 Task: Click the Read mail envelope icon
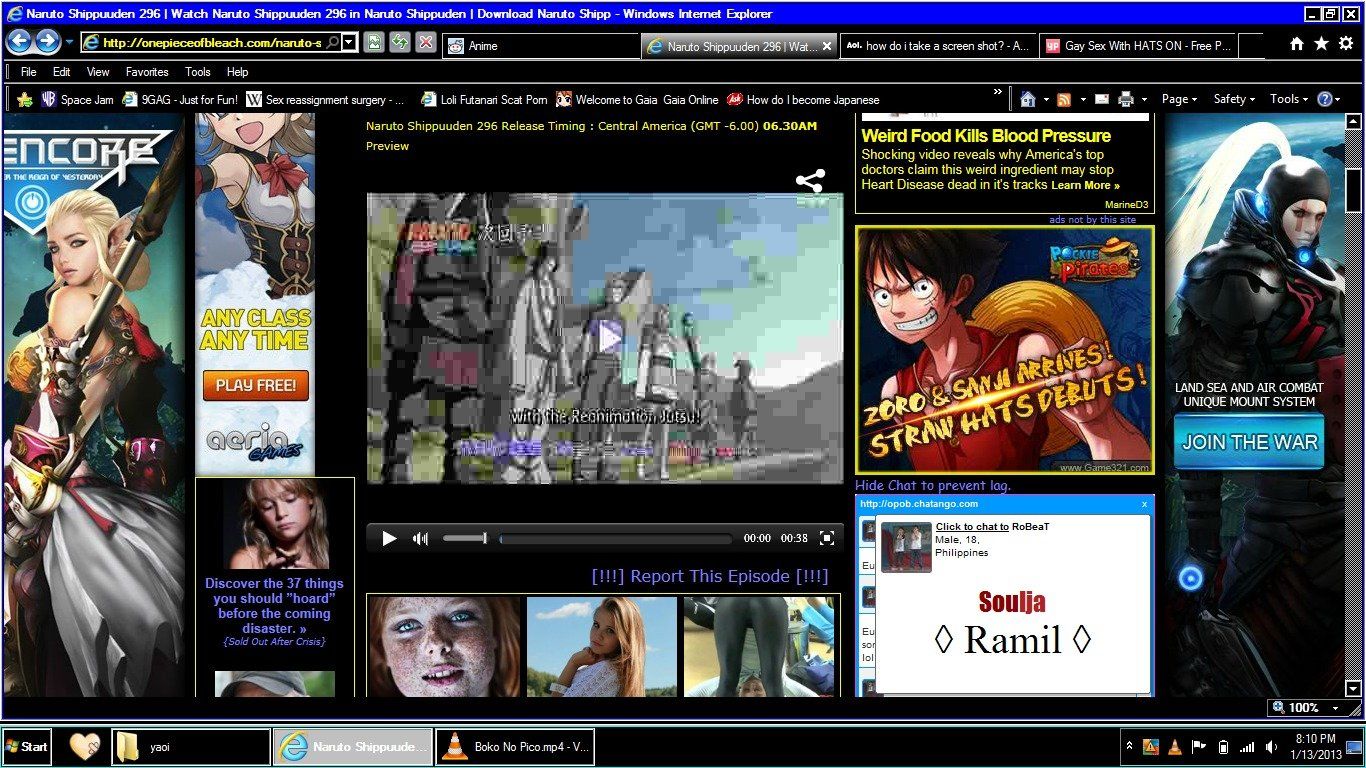1101,99
